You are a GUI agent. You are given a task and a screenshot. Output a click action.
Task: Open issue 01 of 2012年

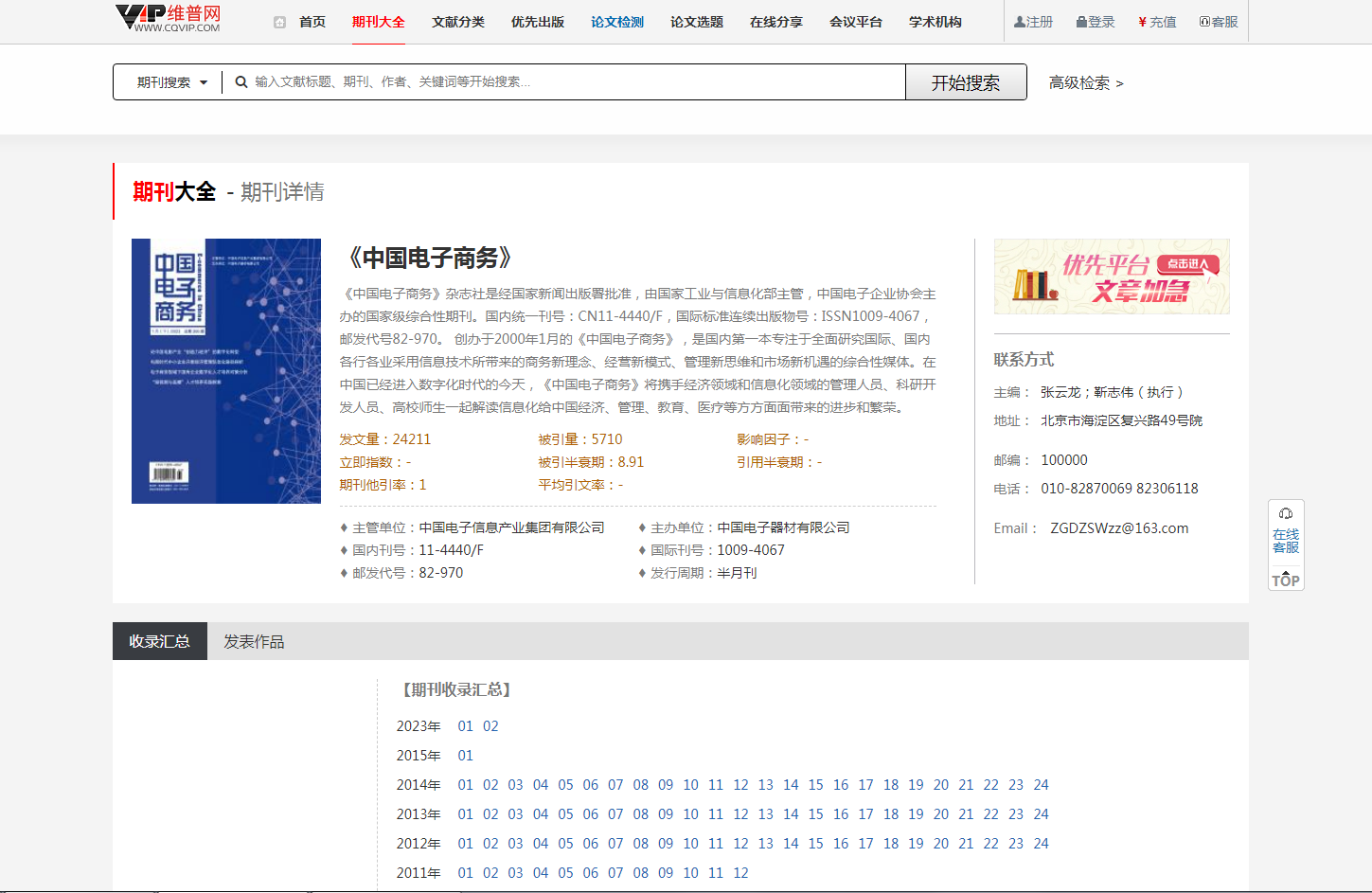(465, 844)
